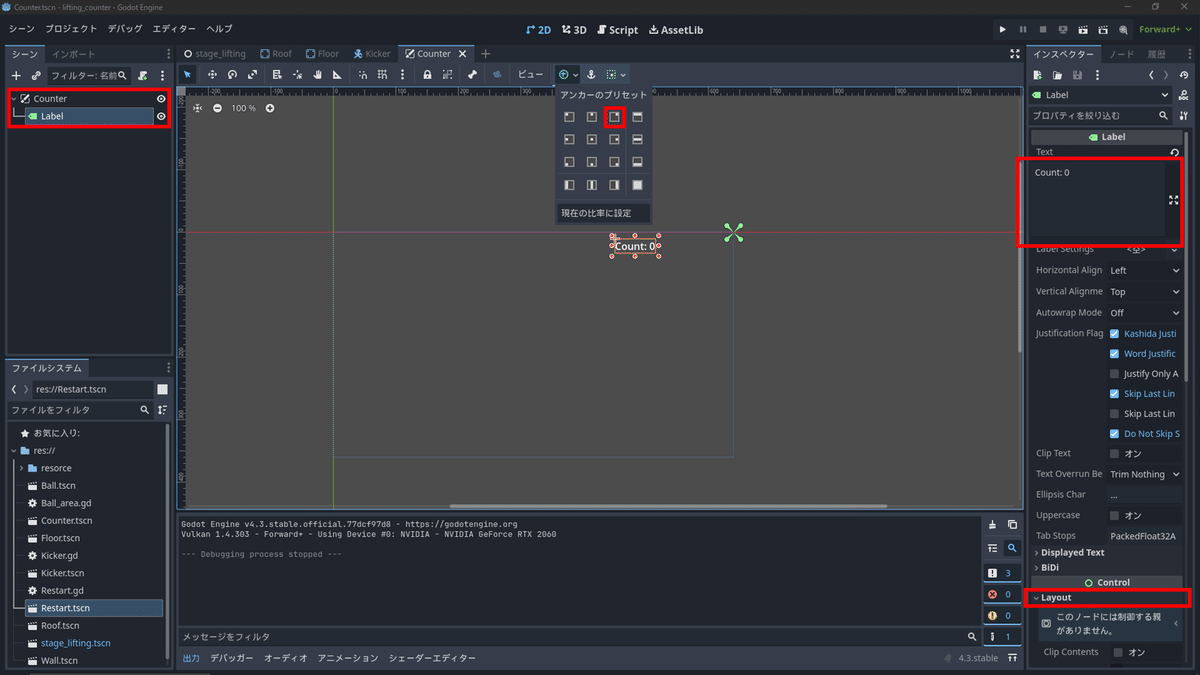Select the Scale tool

(x=251, y=74)
